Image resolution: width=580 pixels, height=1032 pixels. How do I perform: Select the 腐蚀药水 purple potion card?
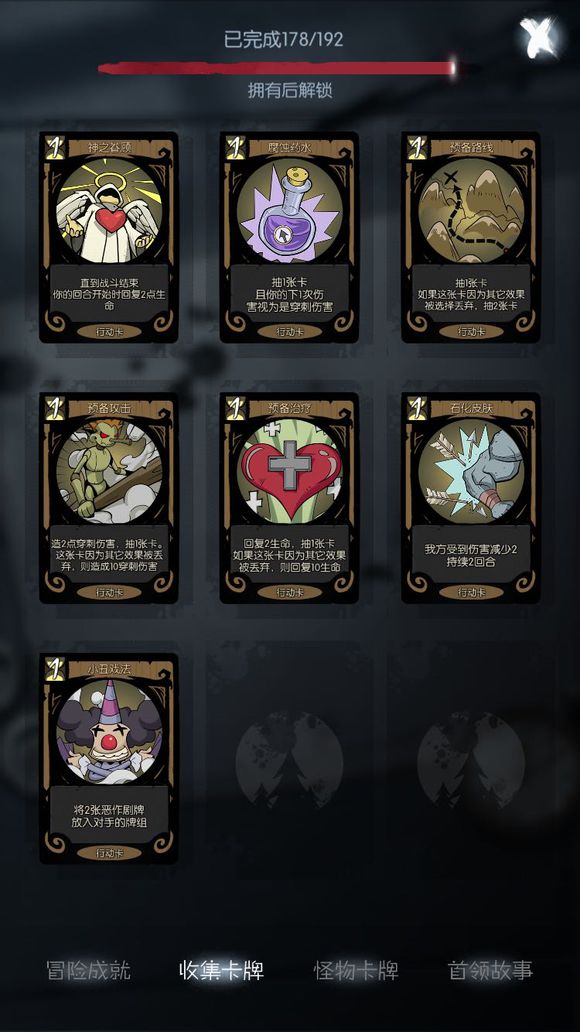coord(290,238)
